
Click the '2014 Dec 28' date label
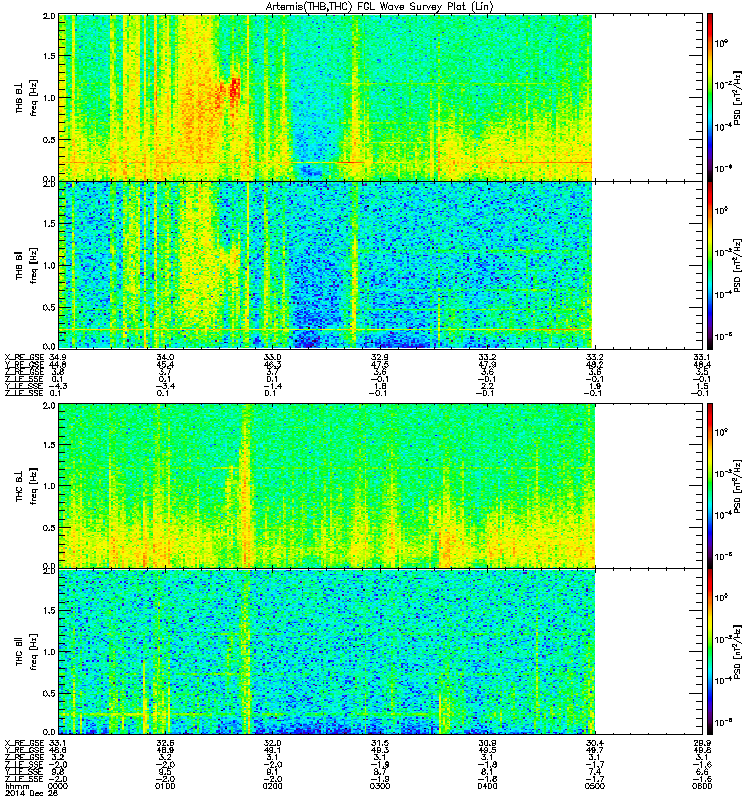(31, 793)
